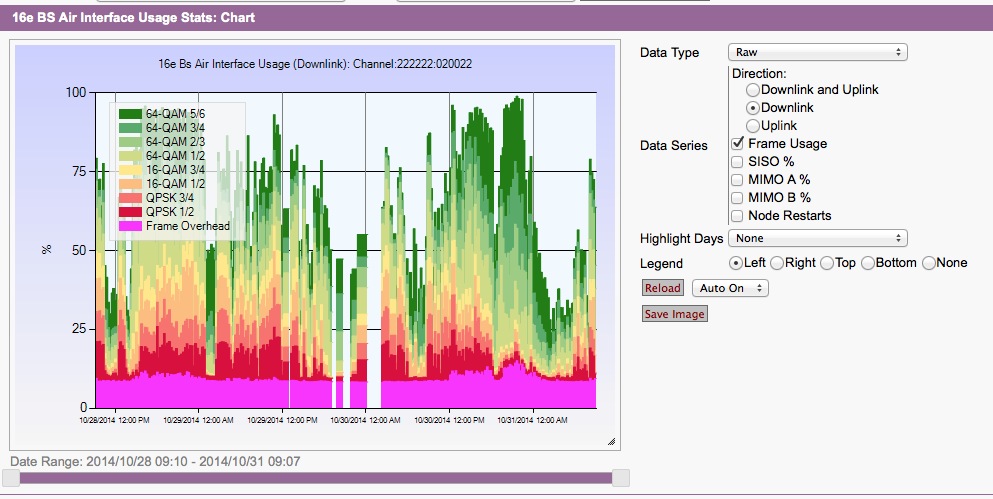
Task: Click the QPSK 1/2 legend swatch
Action: [130, 212]
